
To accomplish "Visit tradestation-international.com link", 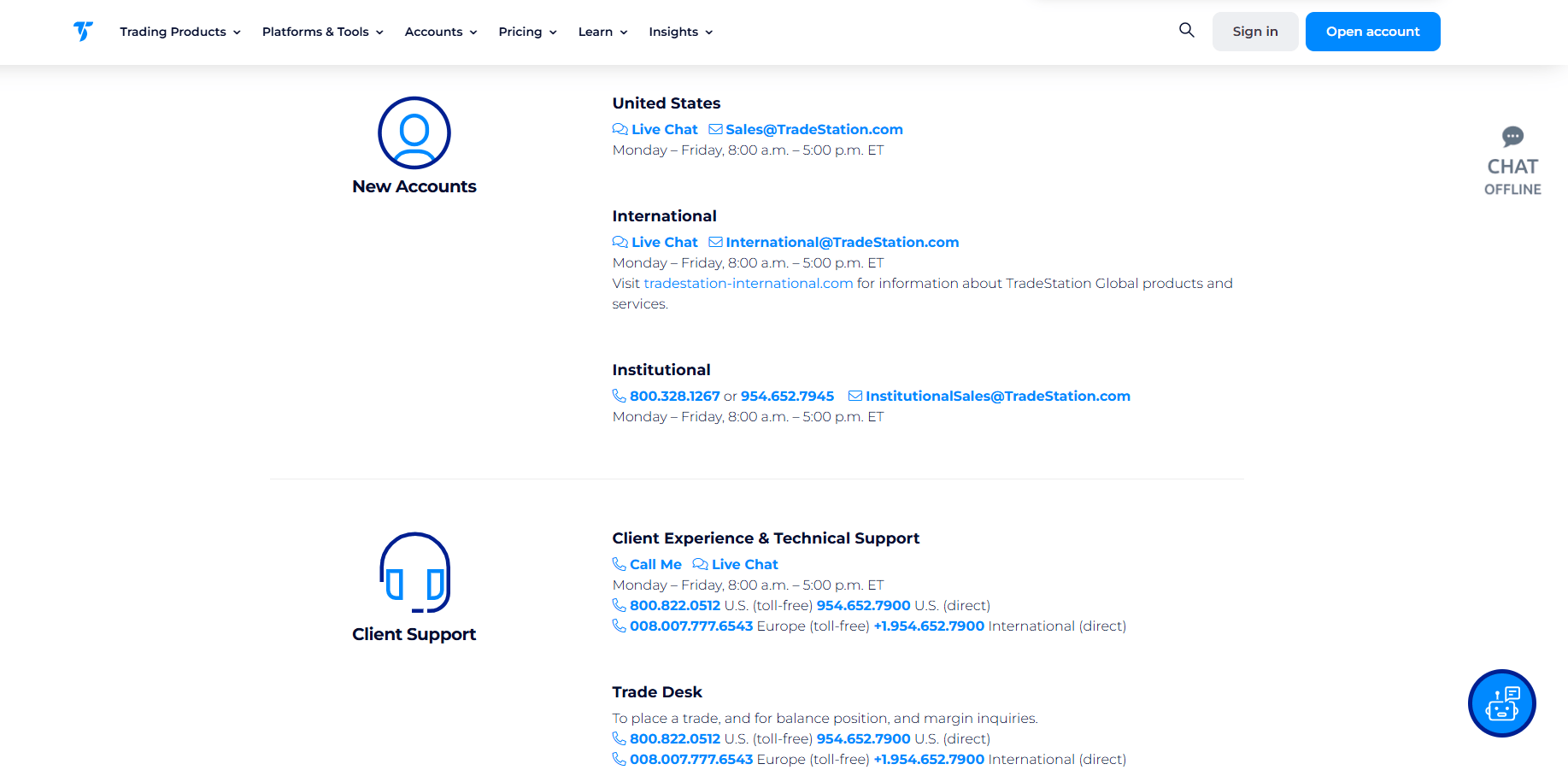I will point(749,283).
